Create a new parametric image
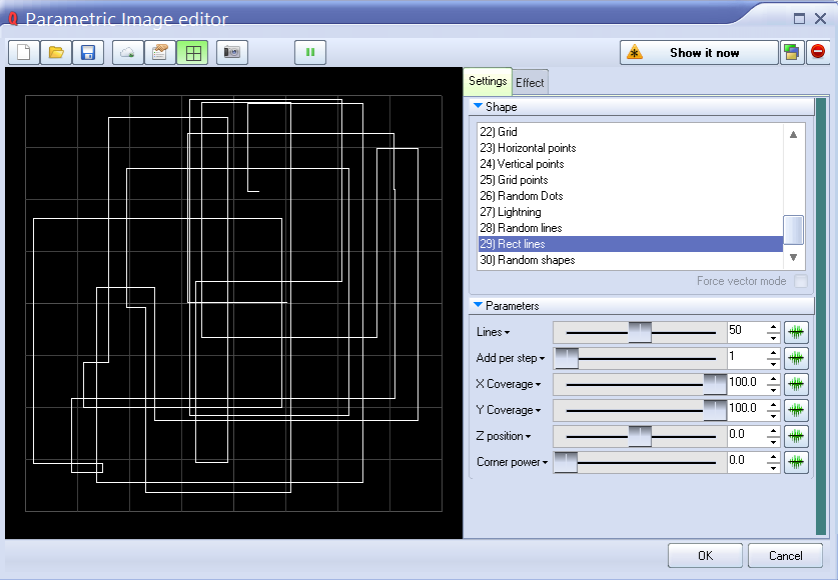Screen dimensions: 838x580 (x=22, y=52)
